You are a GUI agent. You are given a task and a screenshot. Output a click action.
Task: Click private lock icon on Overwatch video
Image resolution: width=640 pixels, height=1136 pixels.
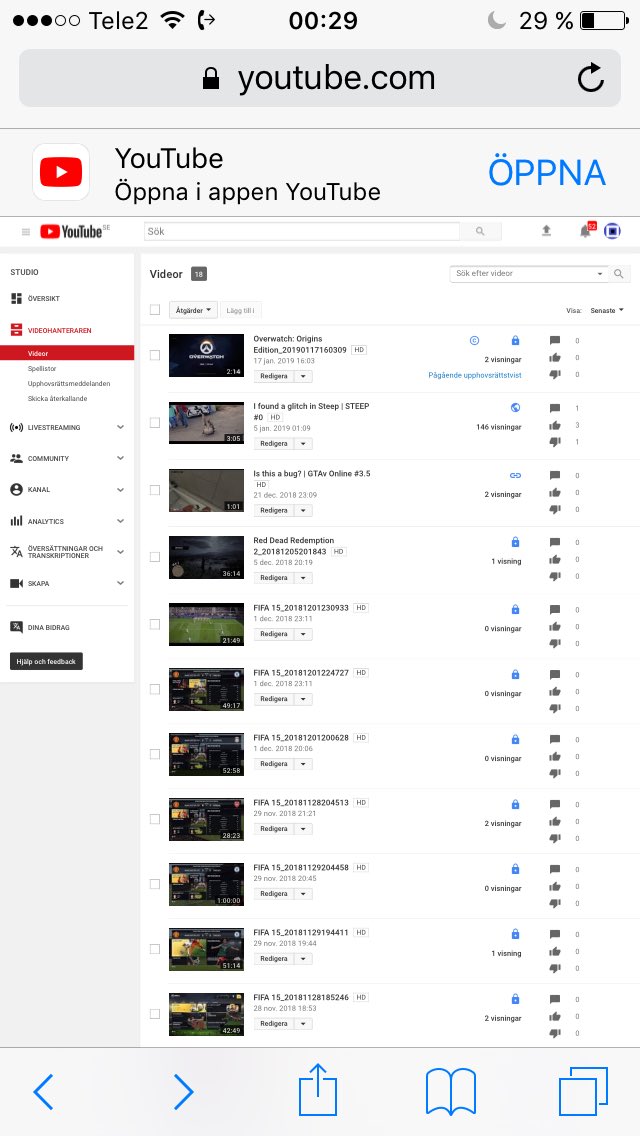(515, 340)
